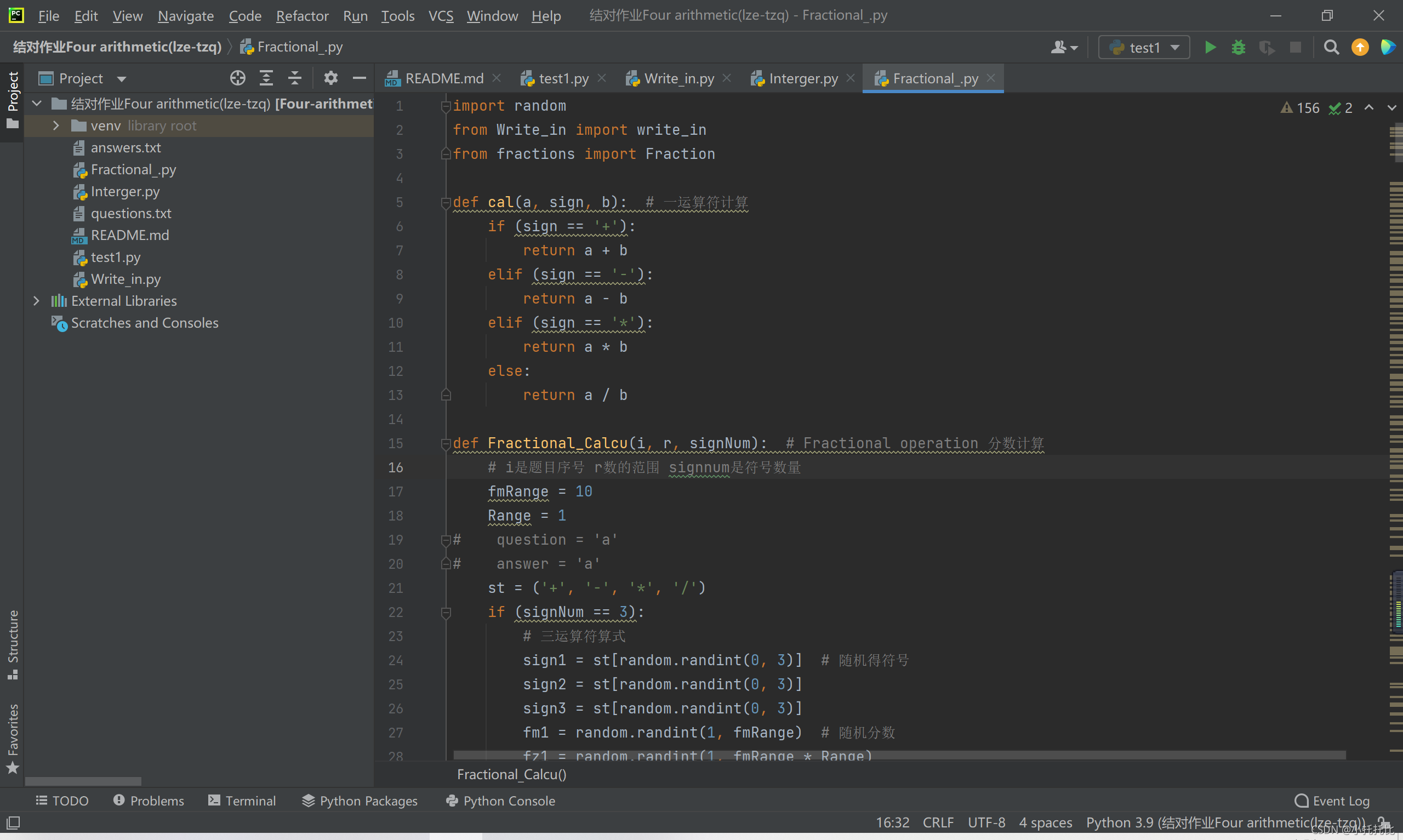Image resolution: width=1403 pixels, height=840 pixels.
Task: Open the File menu
Action: click(x=49, y=16)
